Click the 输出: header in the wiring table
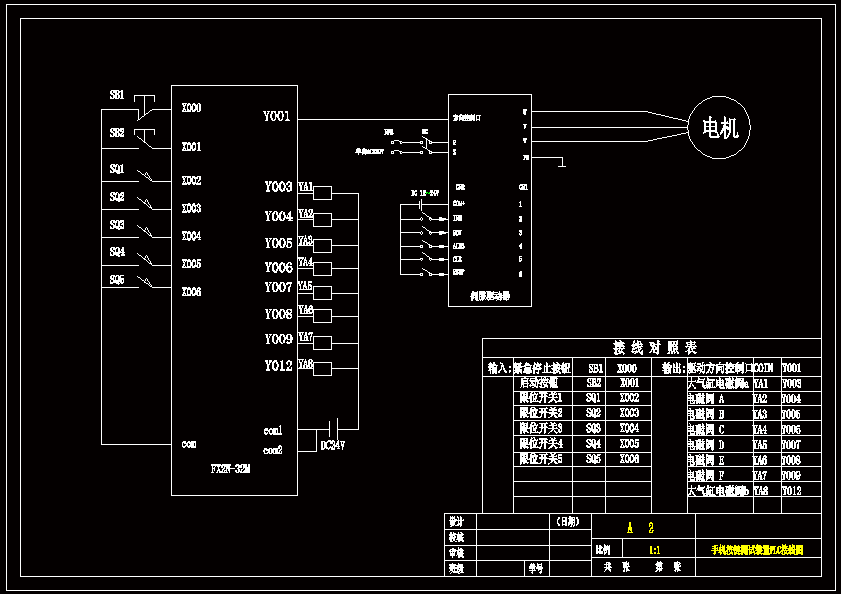This screenshot has width=841, height=594. coord(674,368)
